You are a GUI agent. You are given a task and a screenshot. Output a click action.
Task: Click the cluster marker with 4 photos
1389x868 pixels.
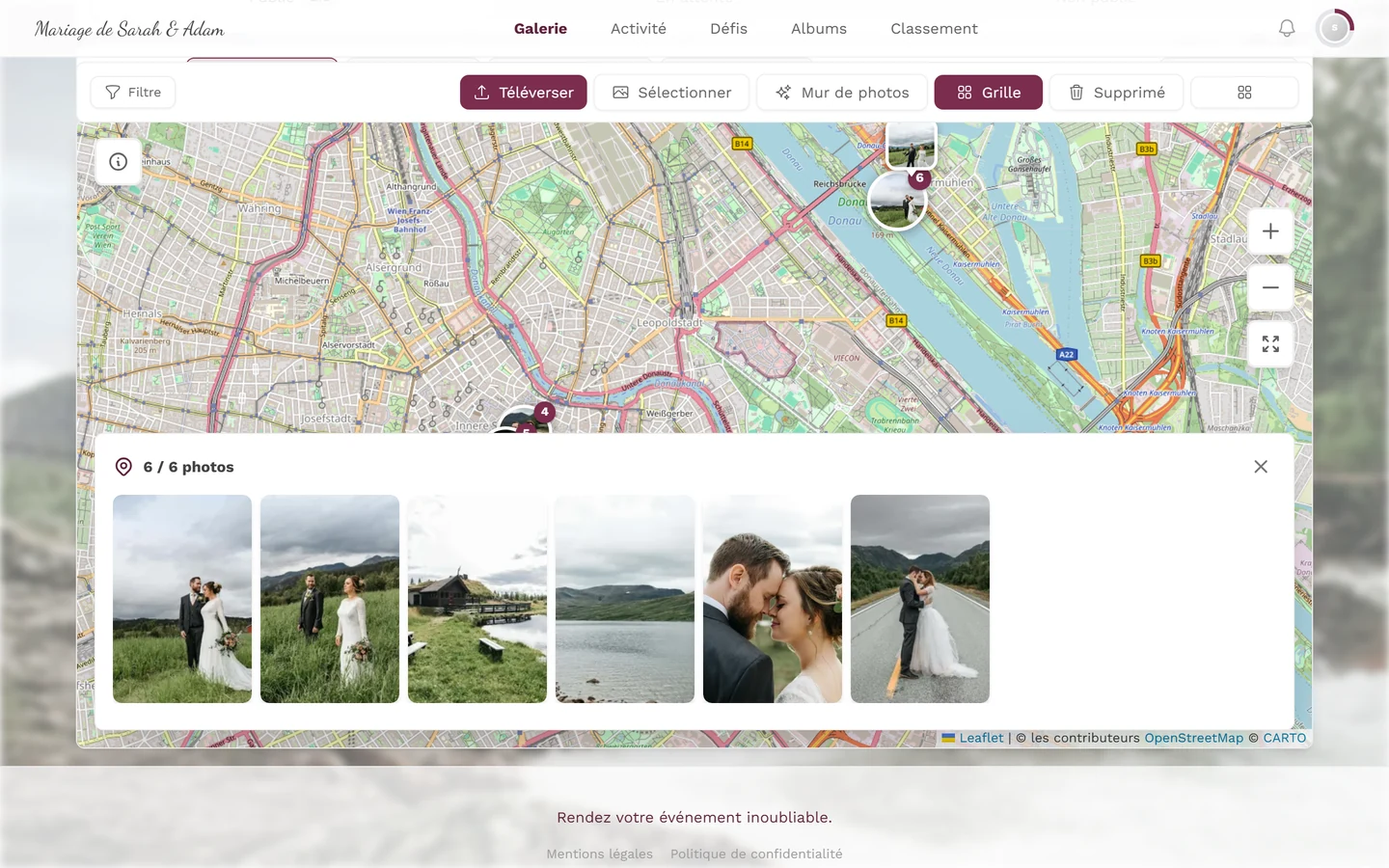point(526,420)
